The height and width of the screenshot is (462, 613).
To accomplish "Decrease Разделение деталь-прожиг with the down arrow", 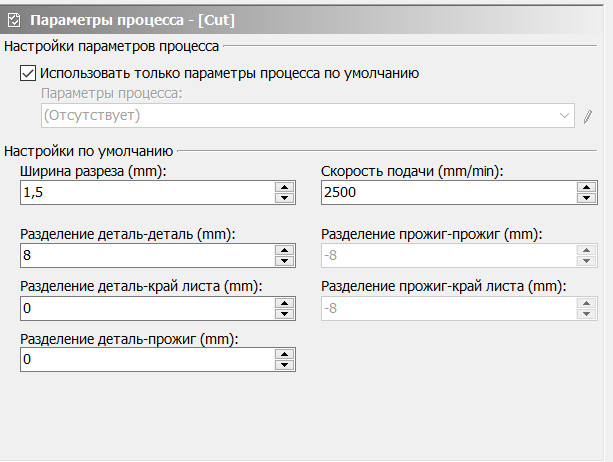I will pos(284,365).
